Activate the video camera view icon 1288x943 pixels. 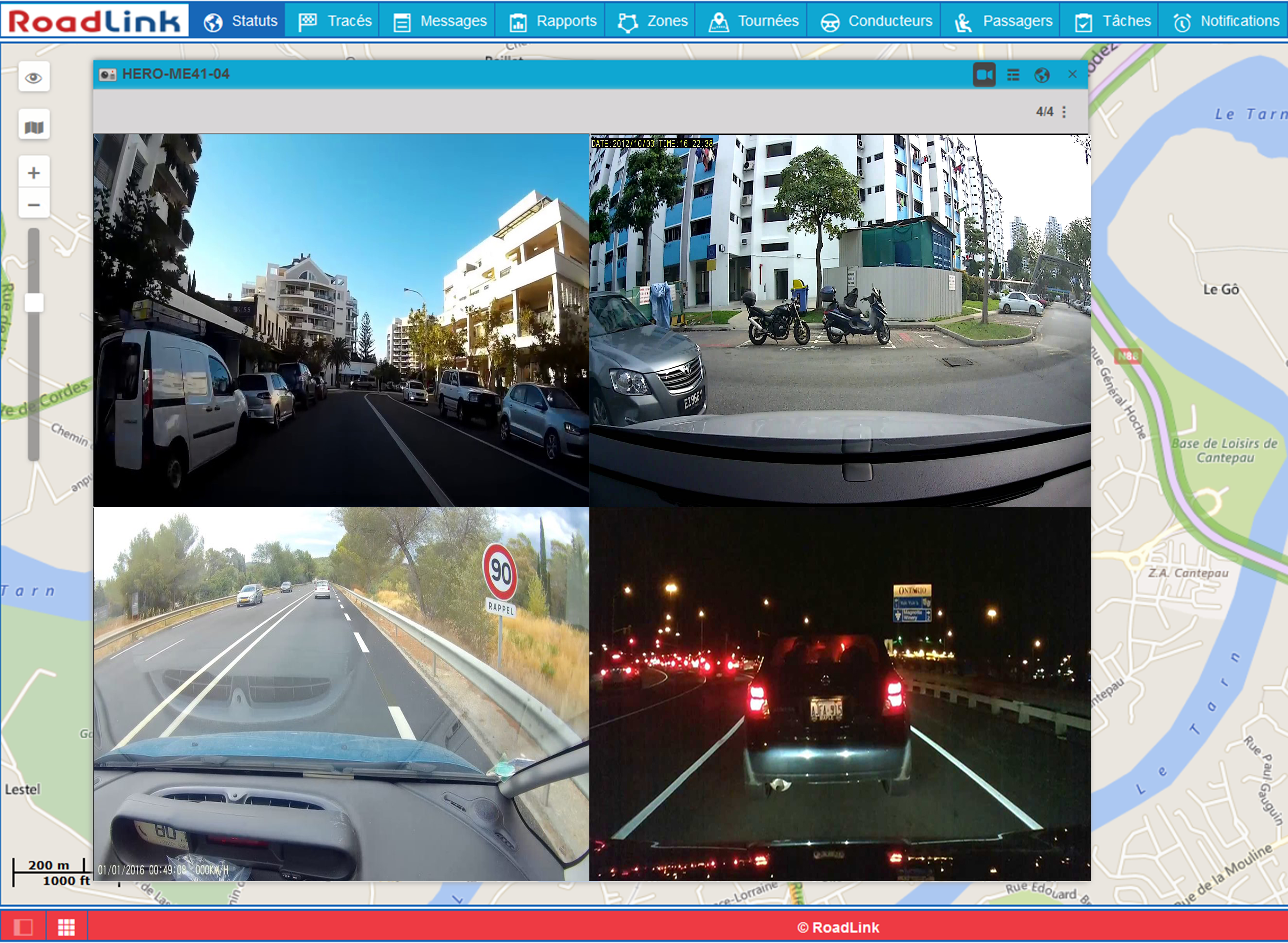984,75
